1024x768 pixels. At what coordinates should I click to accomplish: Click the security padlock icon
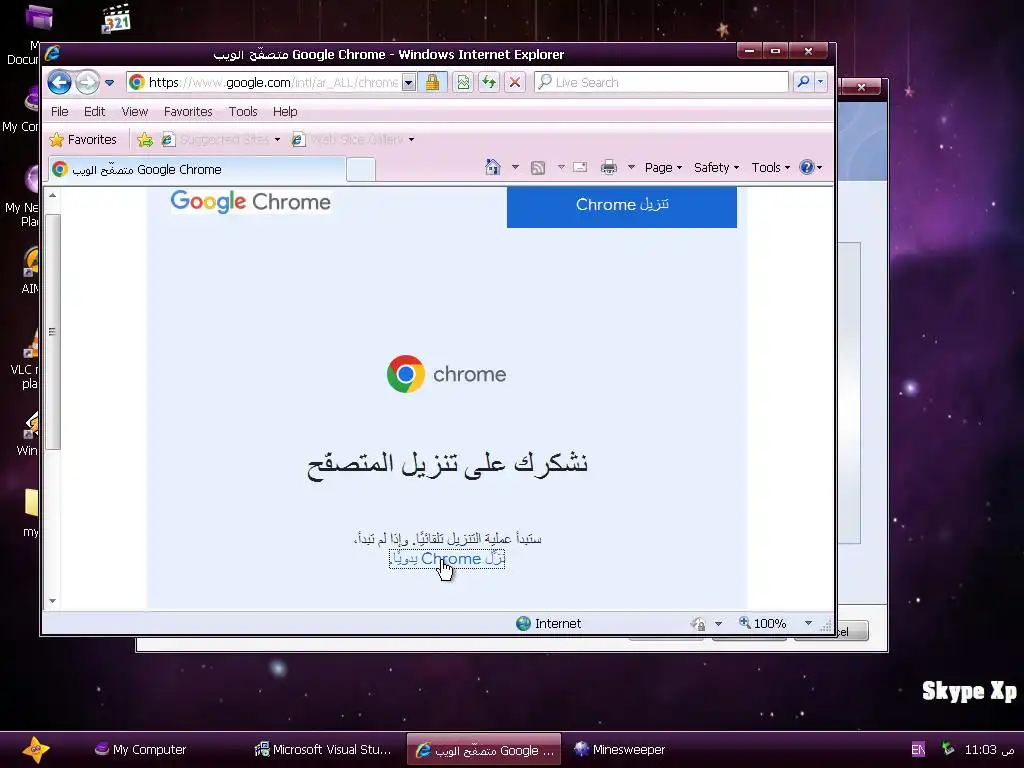(432, 82)
